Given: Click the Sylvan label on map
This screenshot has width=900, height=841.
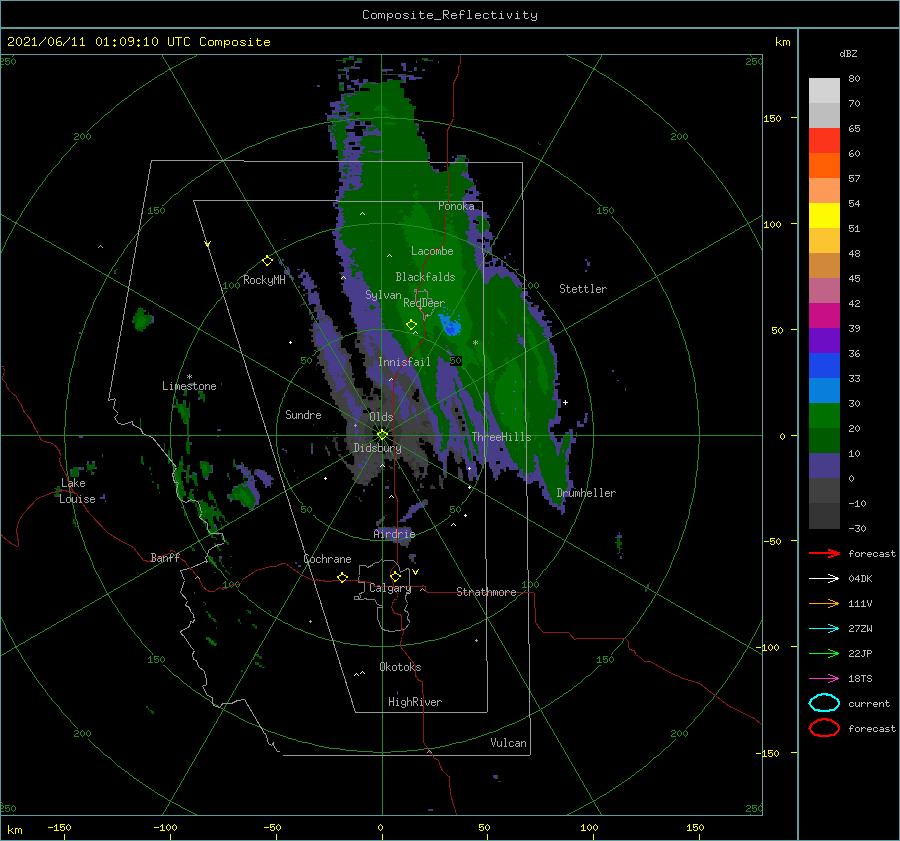Looking at the screenshot, I should coord(383,295).
